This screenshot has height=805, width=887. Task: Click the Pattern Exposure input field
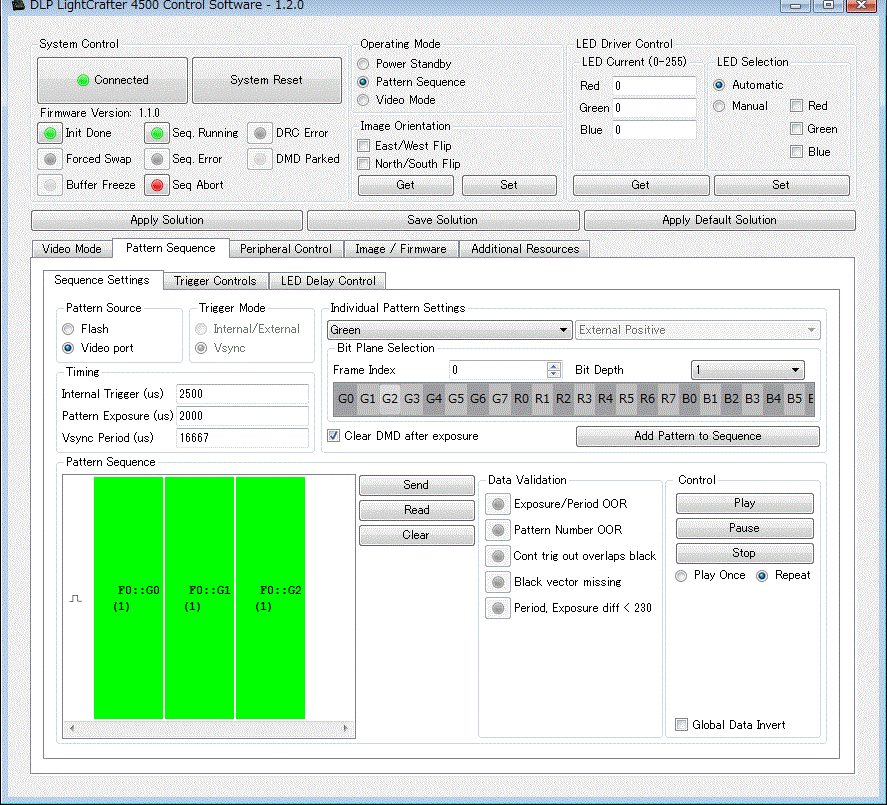pos(242,416)
